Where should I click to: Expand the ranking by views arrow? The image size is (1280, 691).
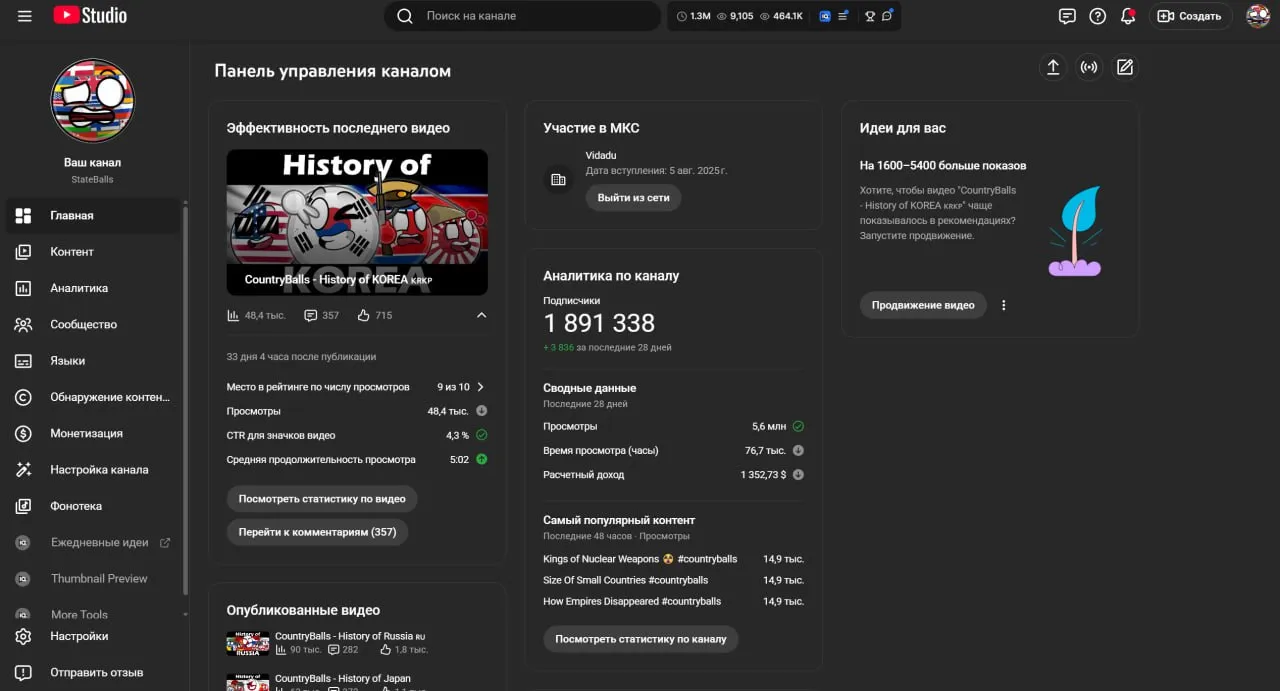pyautogui.click(x=481, y=387)
